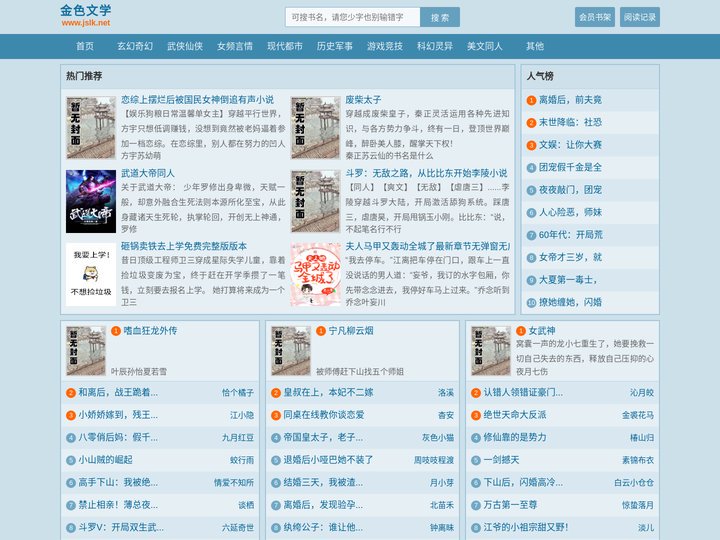The width and height of the screenshot is (720, 540).
Task: Open the 废柴太子 book link
Action: coord(363,100)
